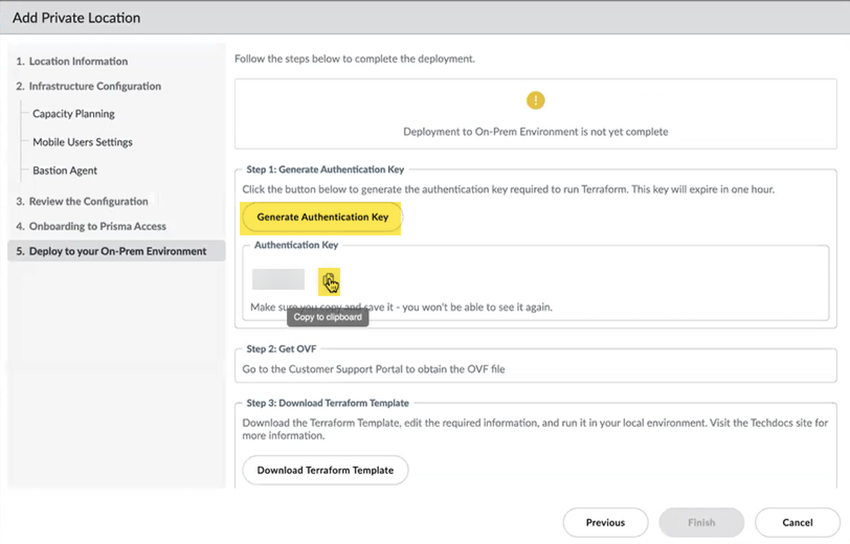This screenshot has width=850, height=544.
Task: Open the Location Information step
Action: tap(78, 61)
